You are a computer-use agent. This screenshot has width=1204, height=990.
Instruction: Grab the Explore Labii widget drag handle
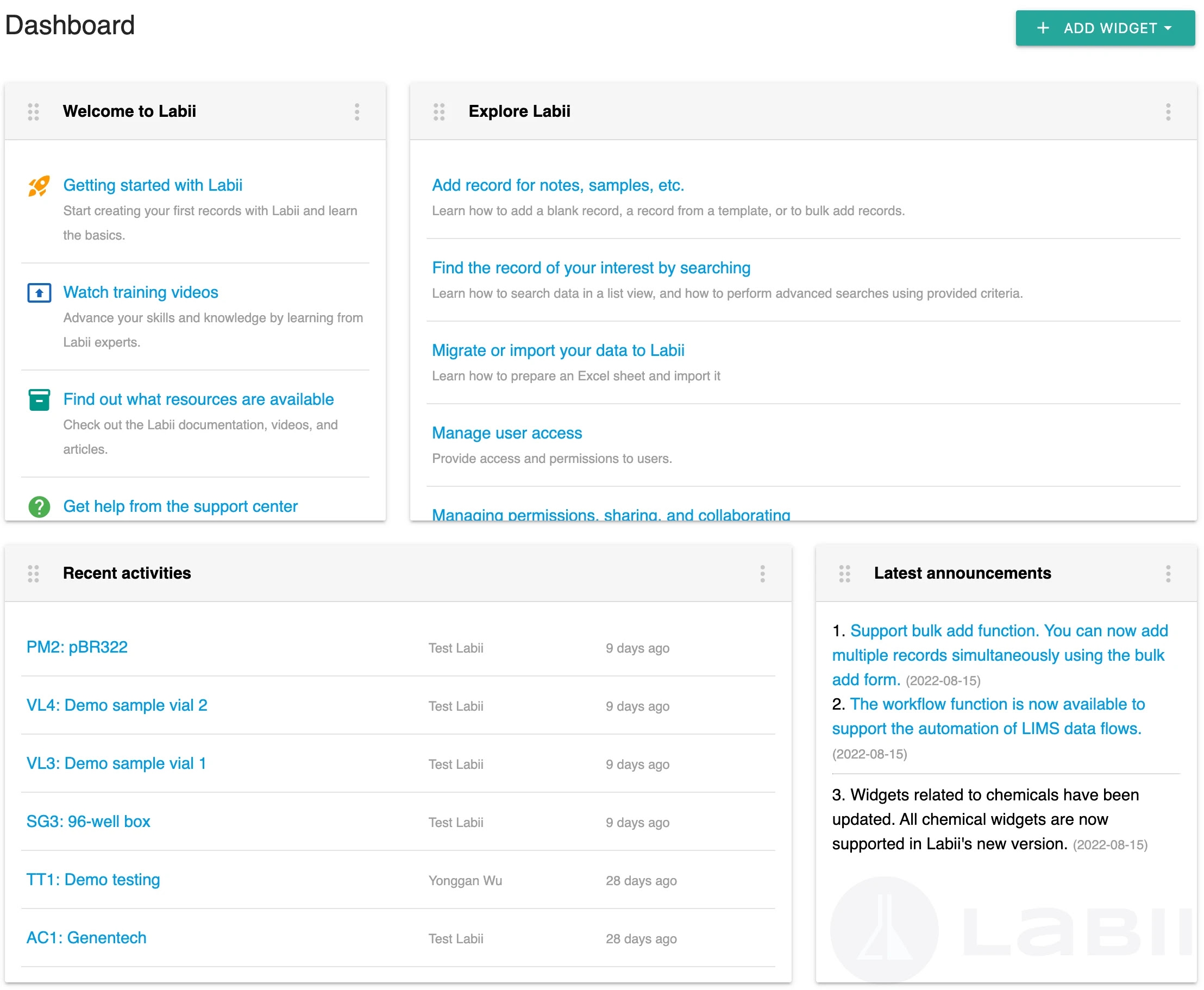(x=439, y=112)
